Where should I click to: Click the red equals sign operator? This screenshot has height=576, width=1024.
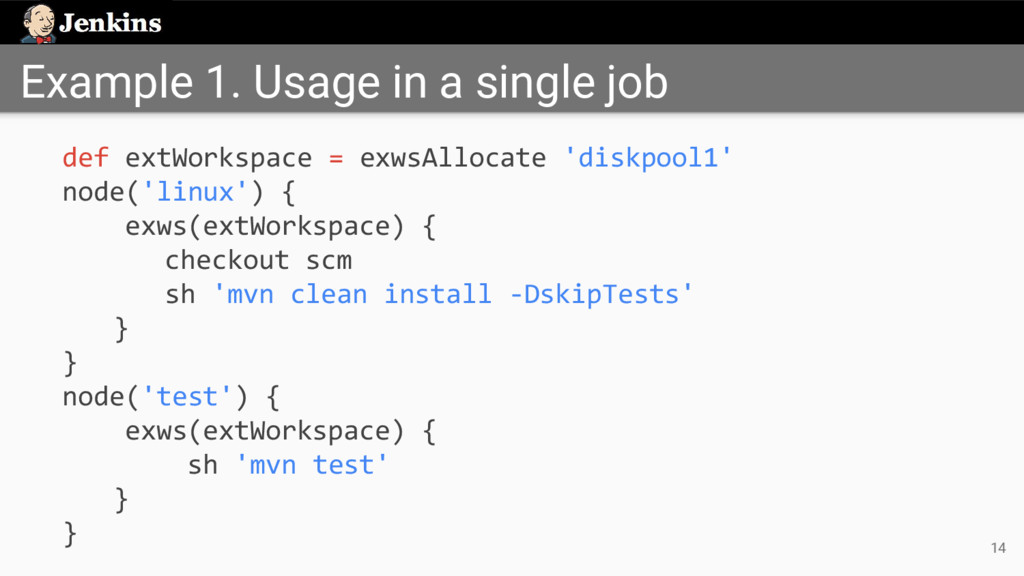tap(336, 158)
